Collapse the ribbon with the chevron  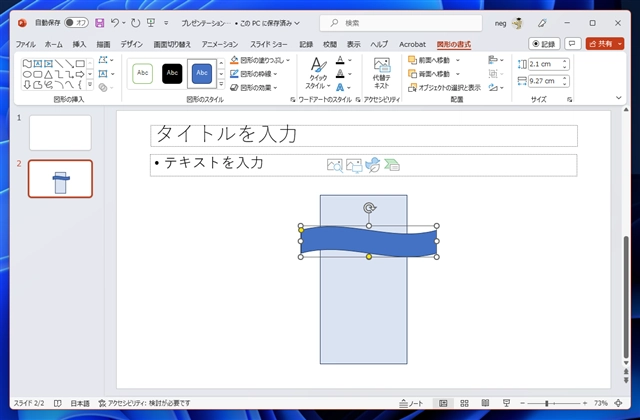618,98
